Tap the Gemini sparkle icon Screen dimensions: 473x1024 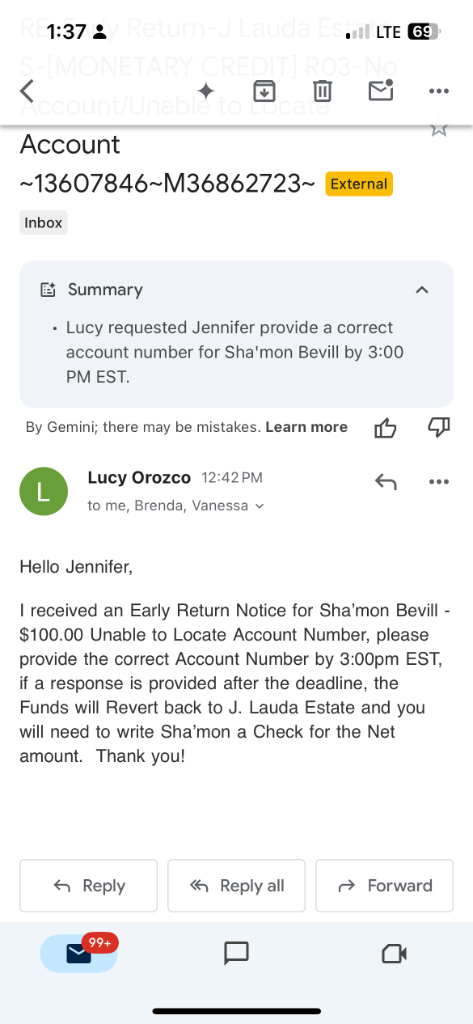206,91
